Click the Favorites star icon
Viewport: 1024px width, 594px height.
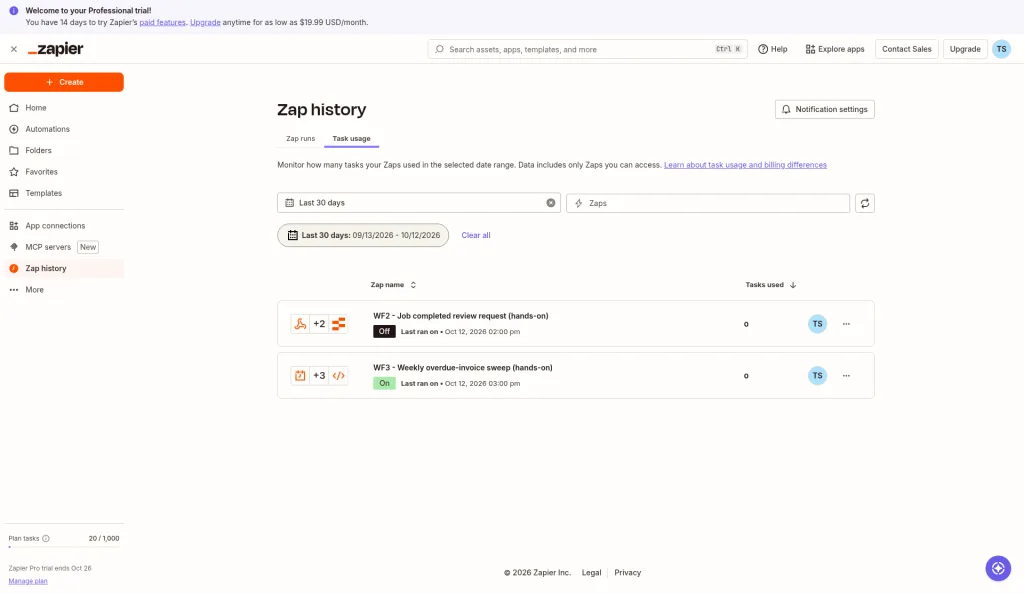coord(14,172)
